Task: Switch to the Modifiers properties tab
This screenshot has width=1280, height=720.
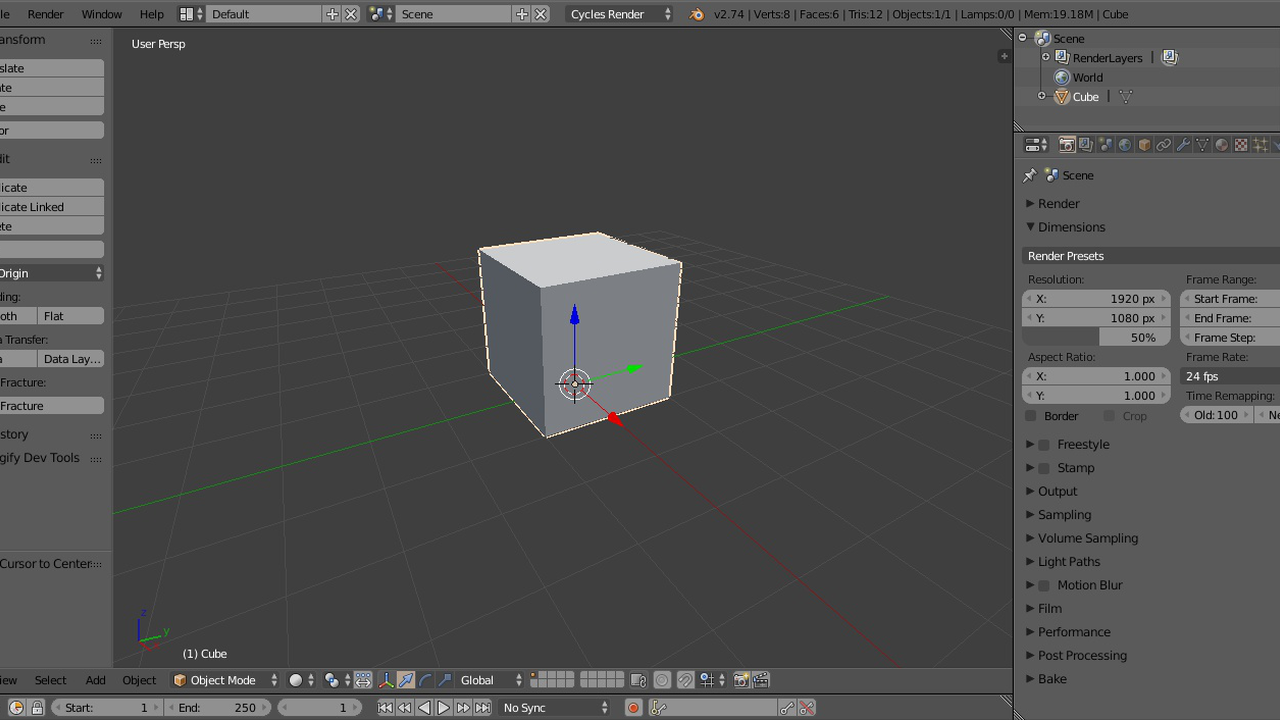Action: click(1182, 144)
